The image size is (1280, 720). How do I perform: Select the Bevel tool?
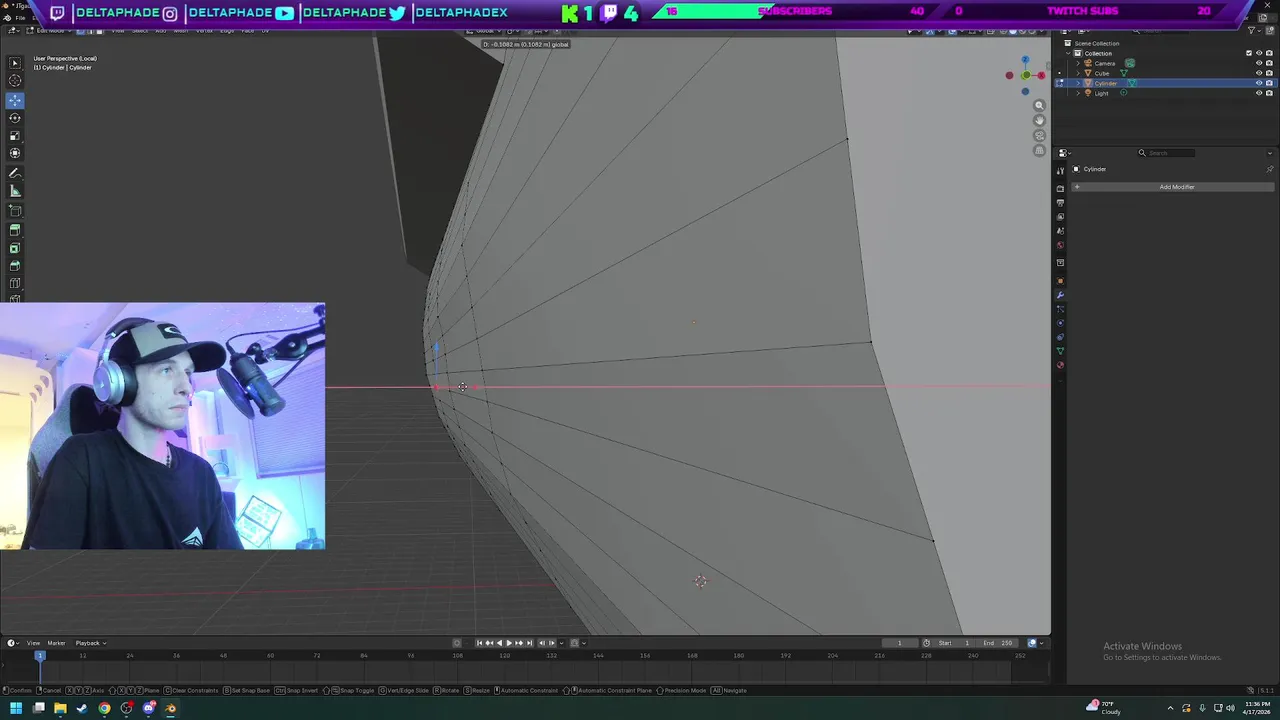click(15, 266)
